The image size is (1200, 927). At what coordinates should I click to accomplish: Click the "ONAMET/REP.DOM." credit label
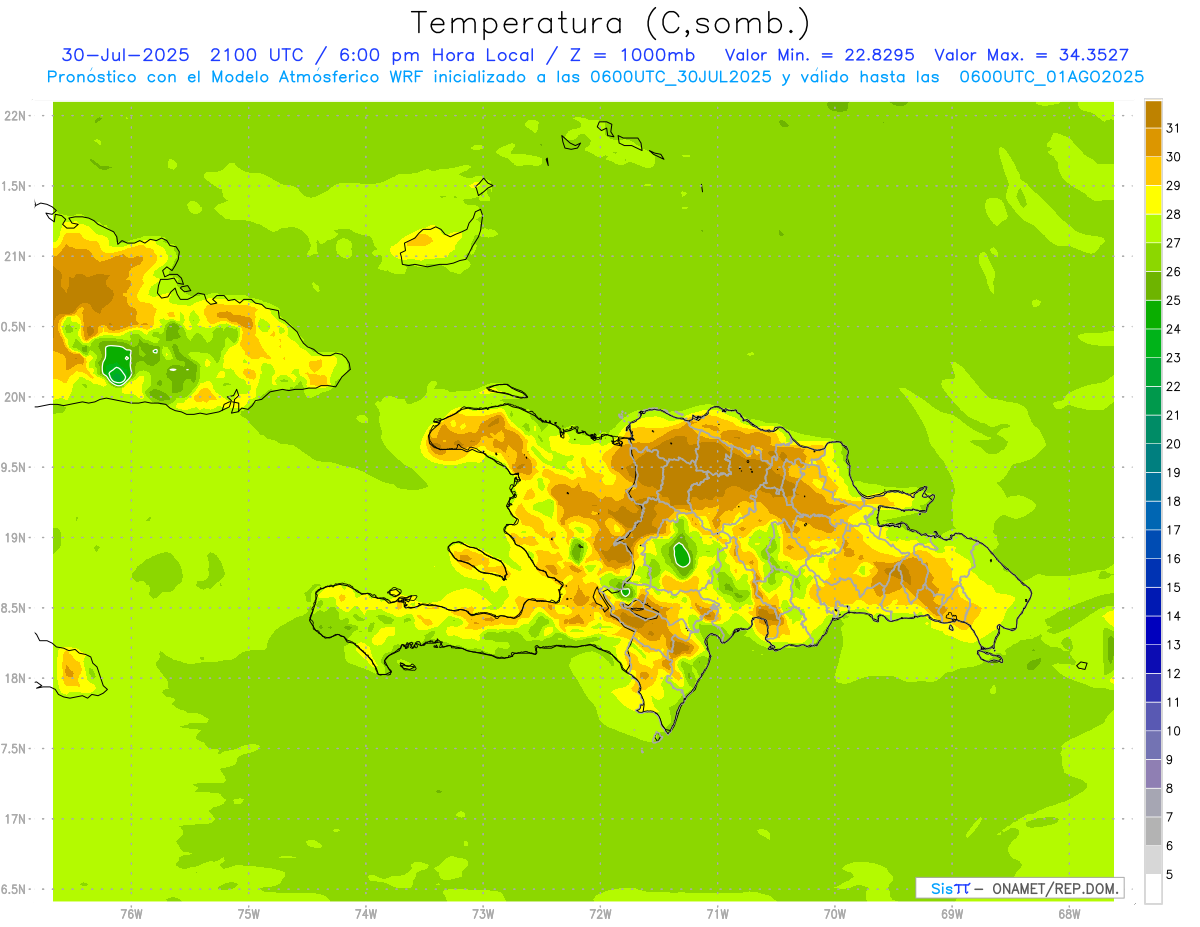[1055, 888]
